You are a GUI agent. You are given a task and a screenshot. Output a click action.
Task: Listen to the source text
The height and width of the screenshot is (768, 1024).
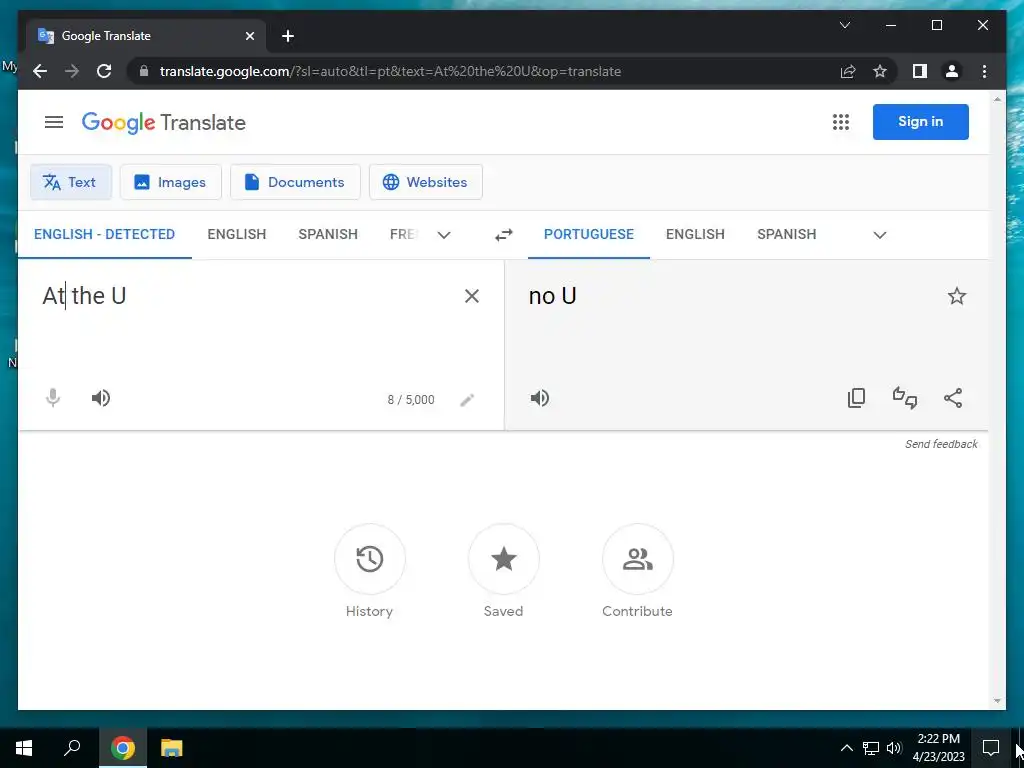[101, 398]
